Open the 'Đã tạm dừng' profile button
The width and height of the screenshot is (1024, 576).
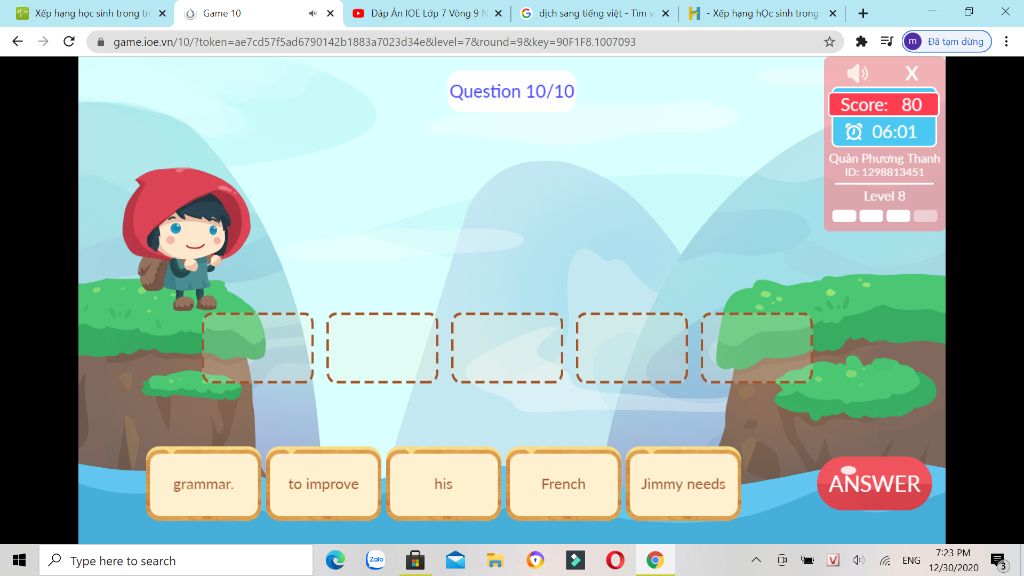point(946,41)
